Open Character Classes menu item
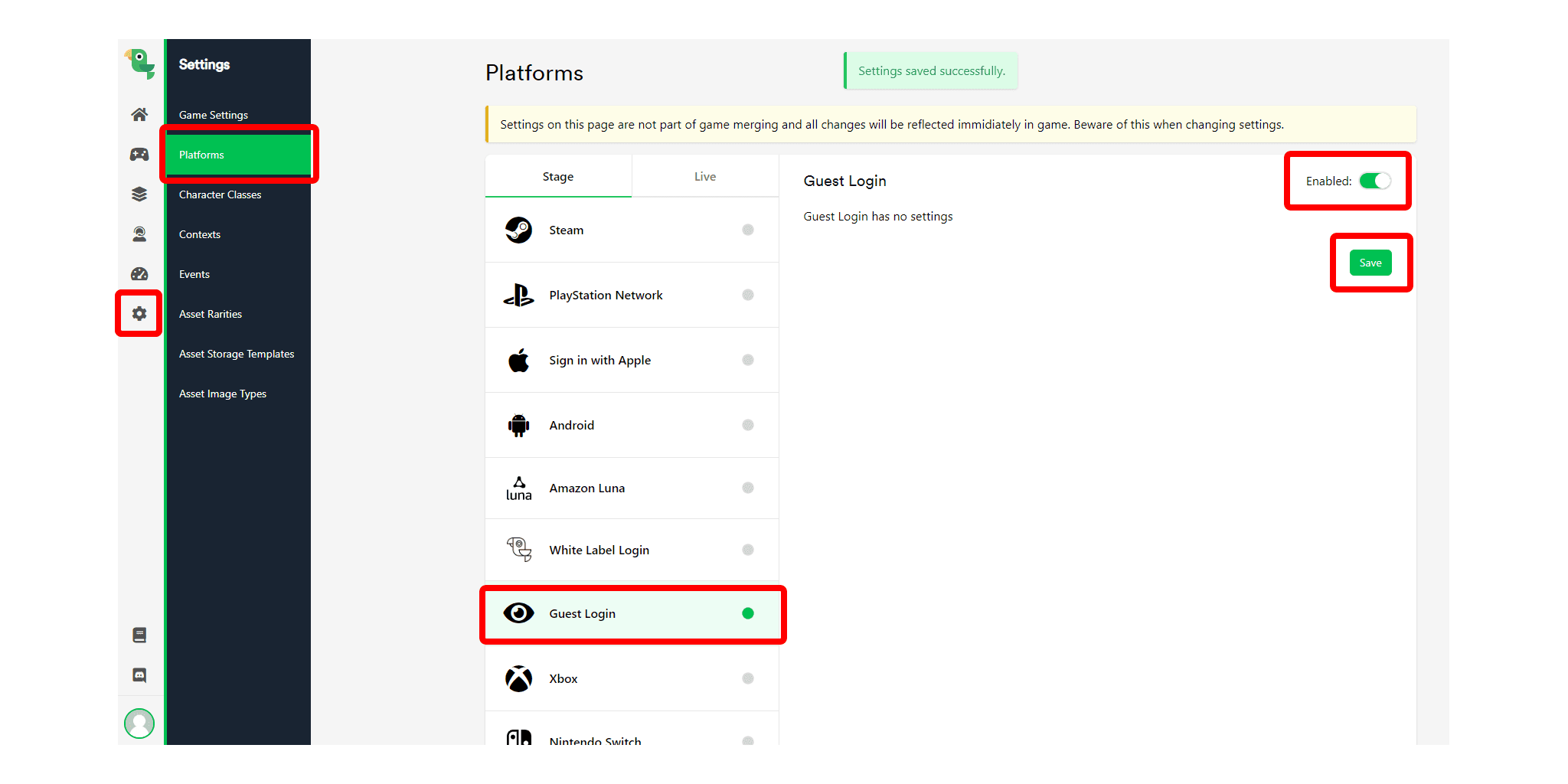 coord(238,194)
